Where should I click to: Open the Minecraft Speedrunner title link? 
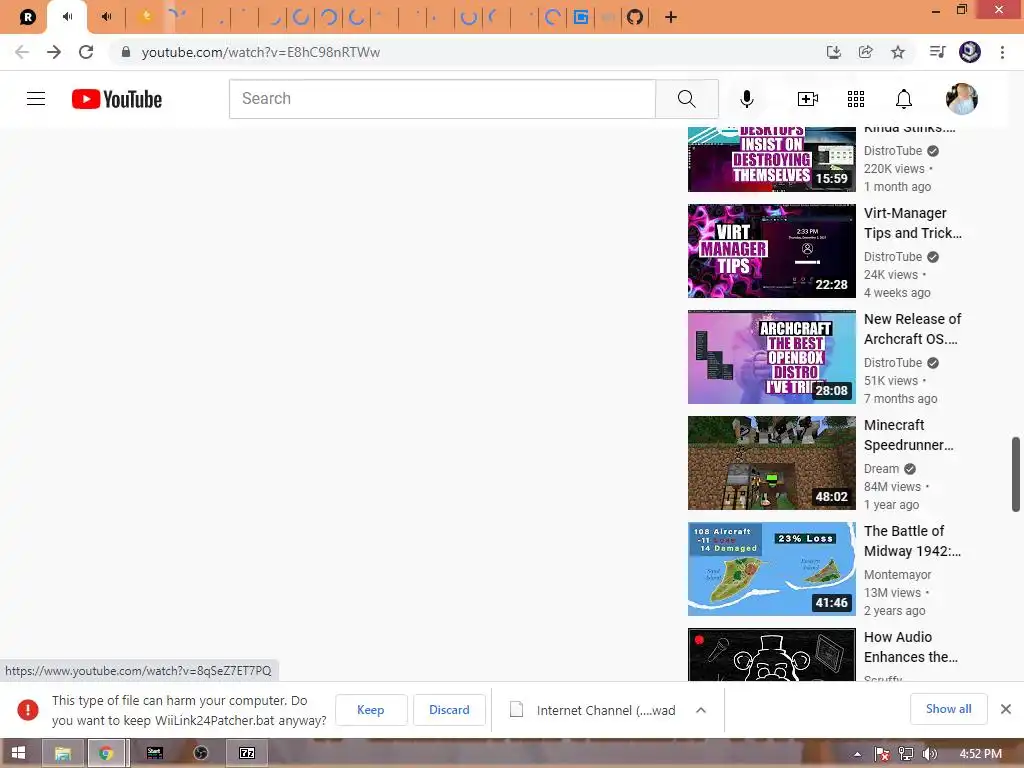[x=908, y=435]
